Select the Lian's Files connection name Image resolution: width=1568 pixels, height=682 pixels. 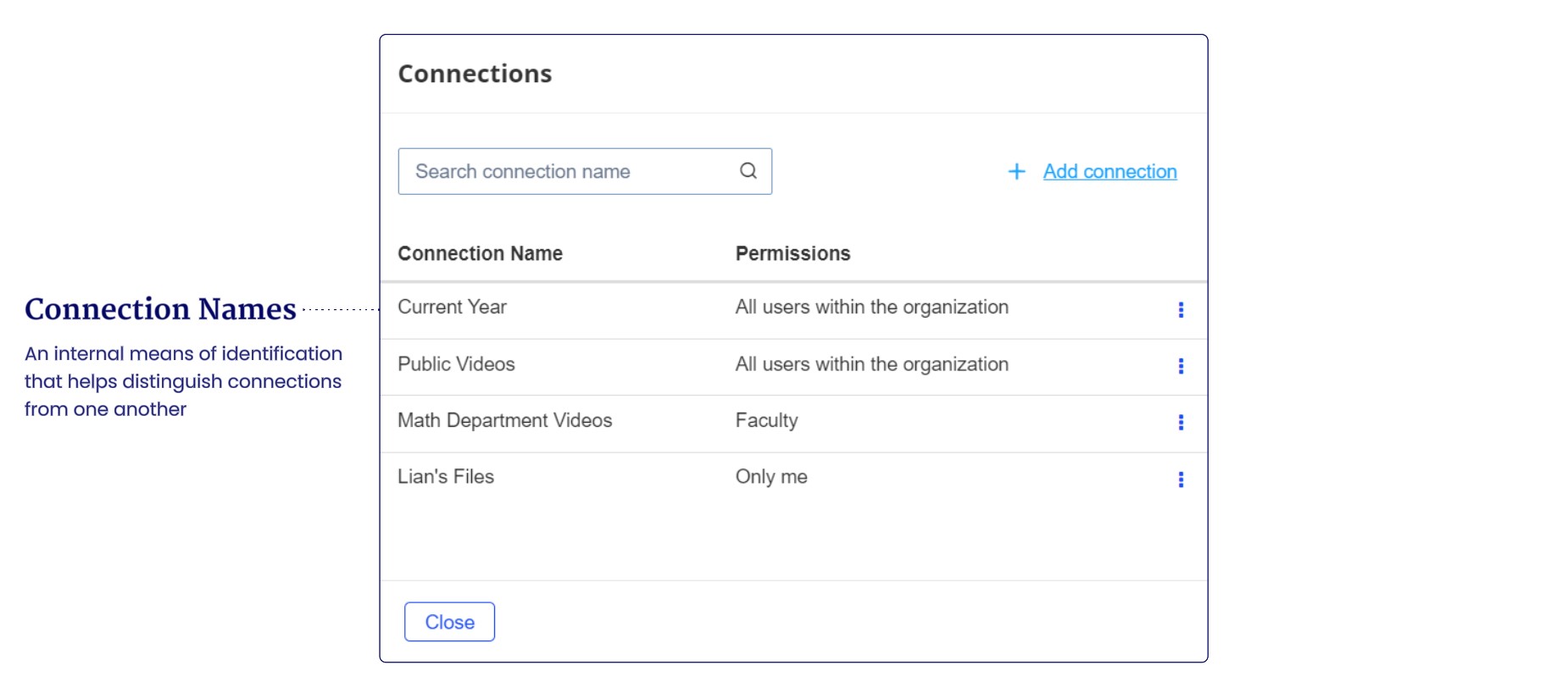tap(446, 477)
